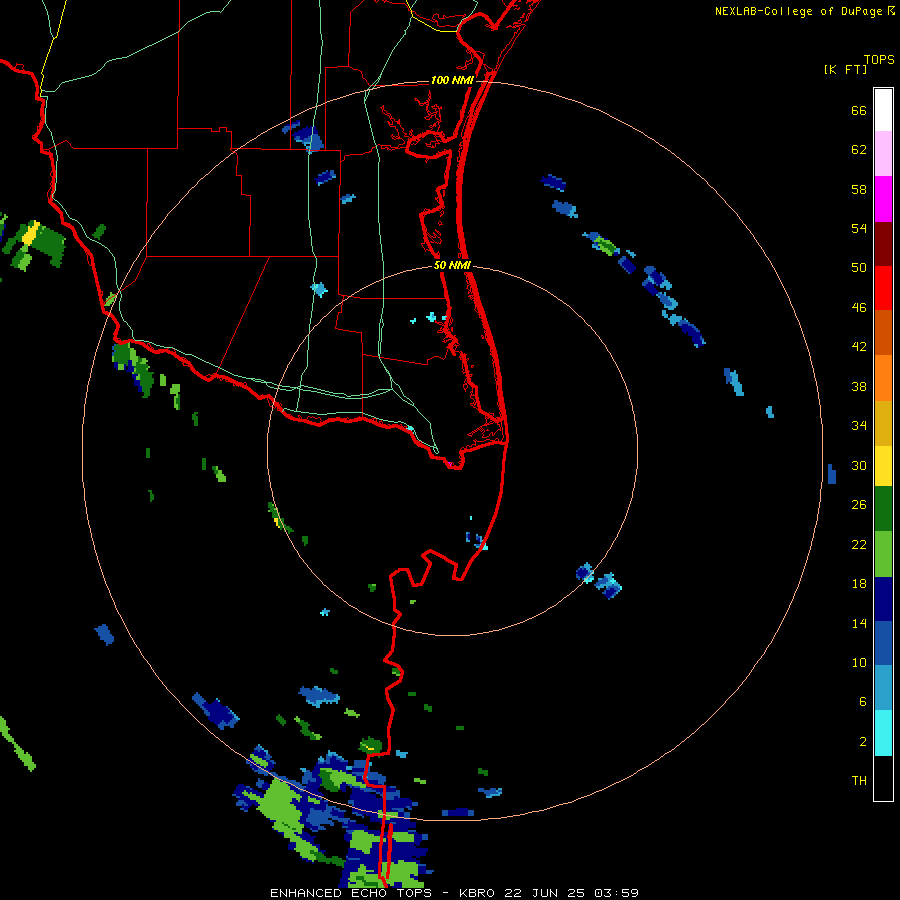The width and height of the screenshot is (900, 900).
Task: Select the light pink 62 kft swatch
Action: [x=883, y=153]
